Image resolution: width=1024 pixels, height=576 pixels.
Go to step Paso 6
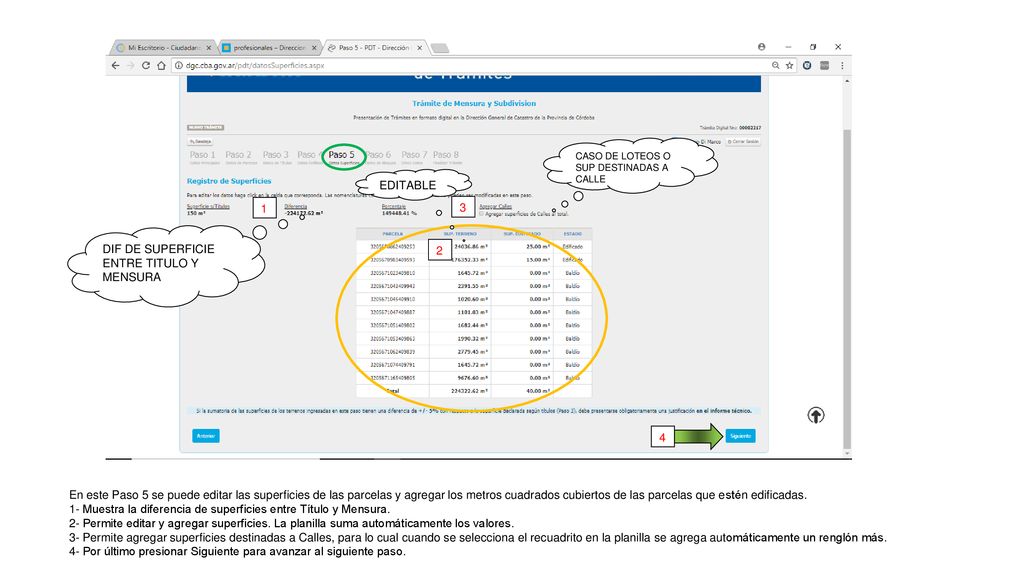tap(379, 156)
